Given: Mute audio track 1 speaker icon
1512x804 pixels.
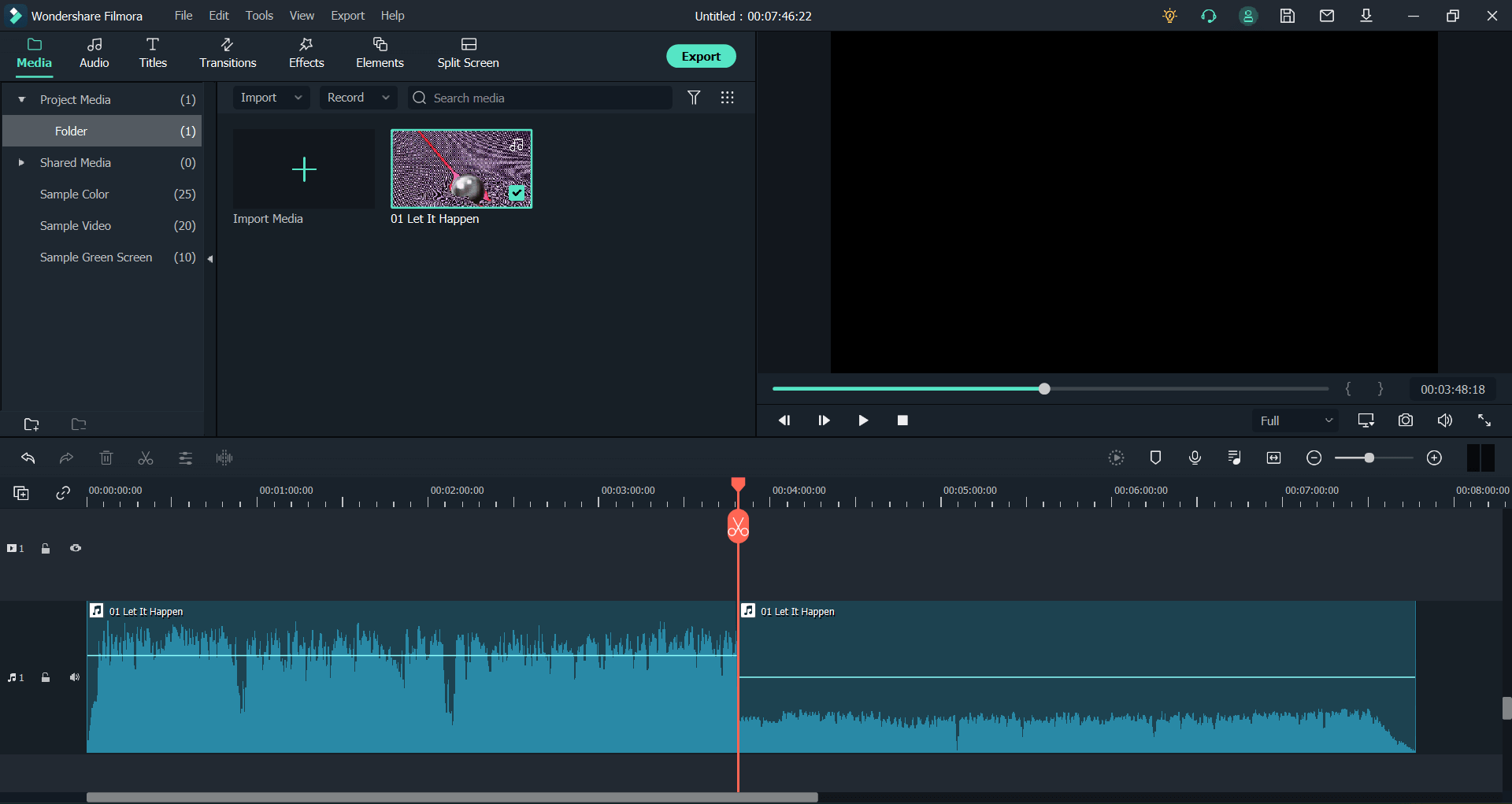Looking at the screenshot, I should 75,677.
